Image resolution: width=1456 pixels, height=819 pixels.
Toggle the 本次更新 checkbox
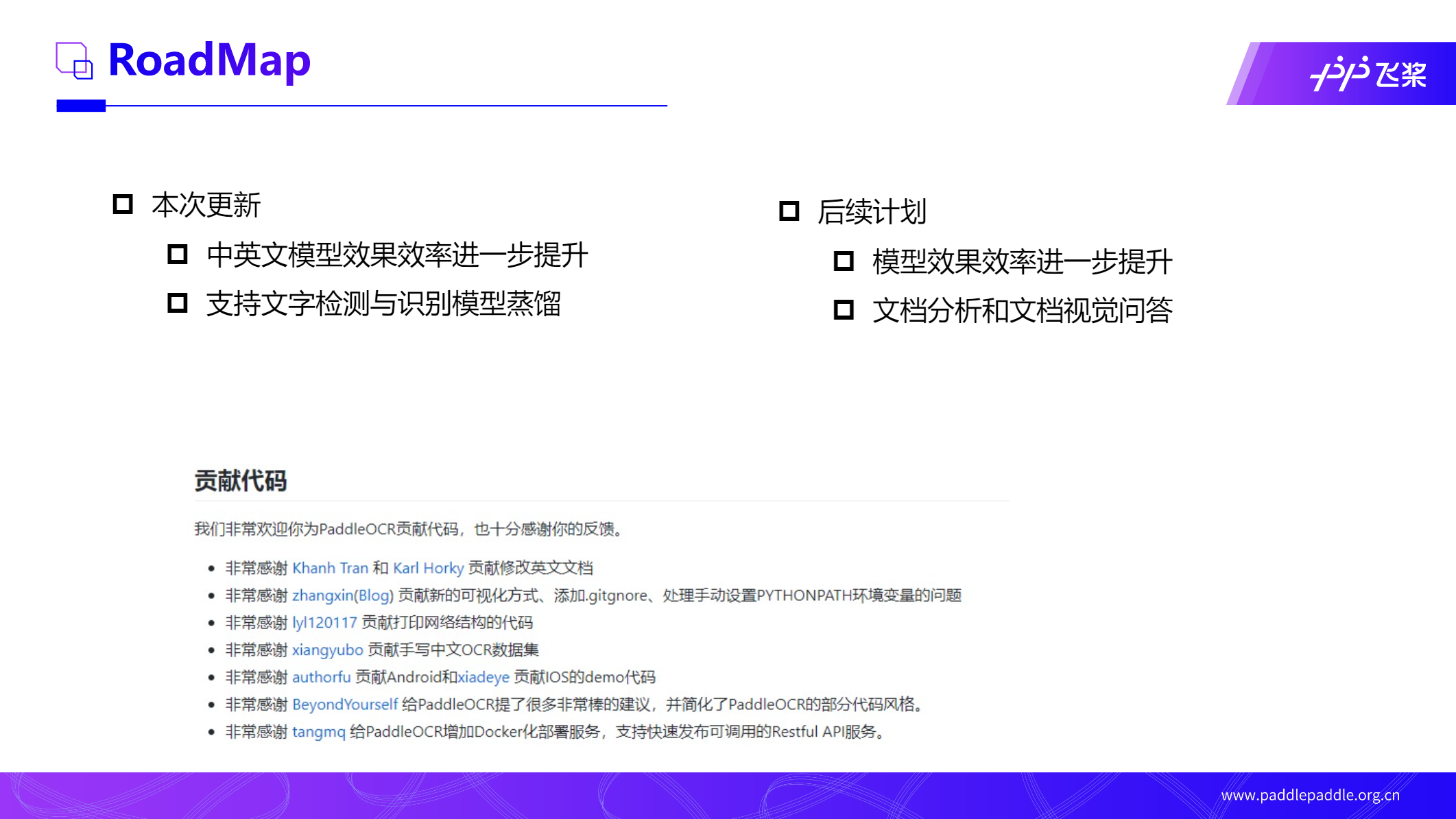point(122,204)
